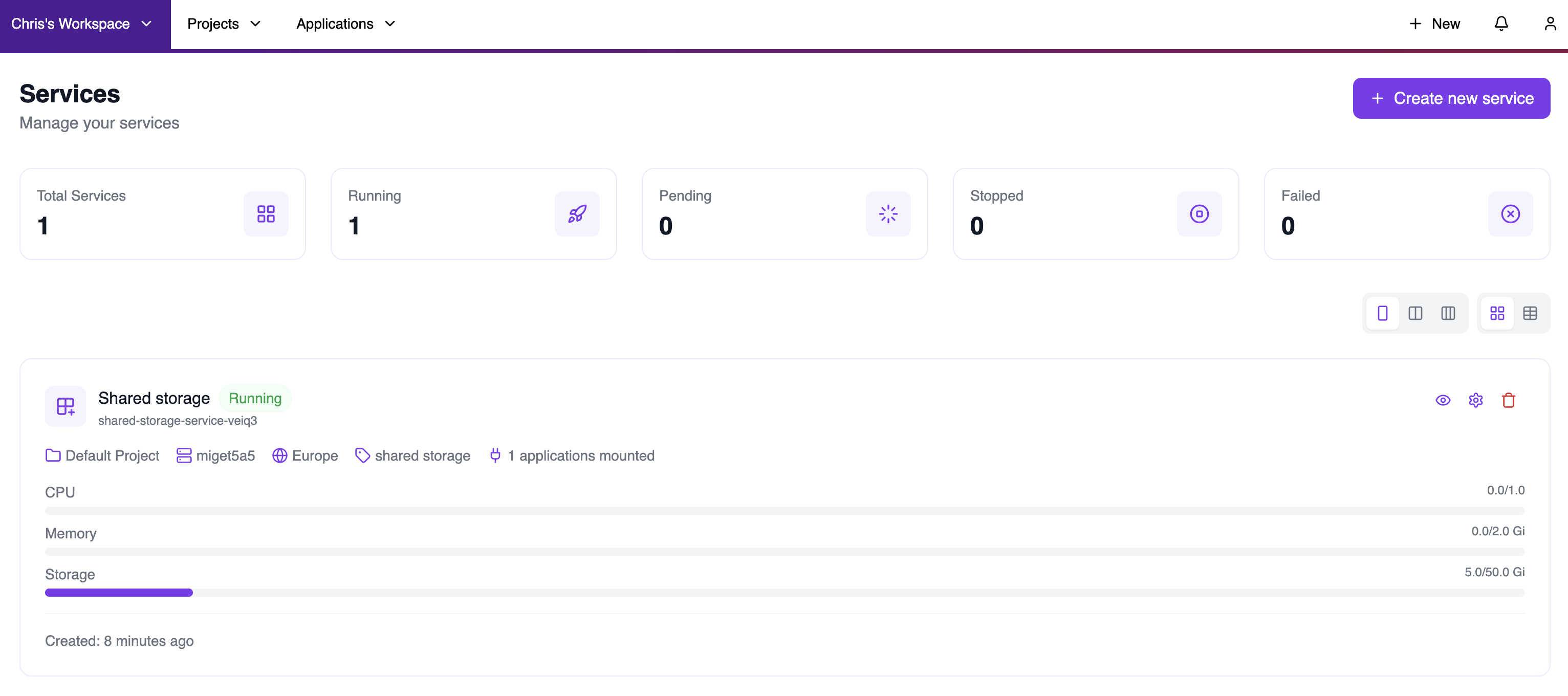The width and height of the screenshot is (1568, 696).
Task: View Shared storage details via eye icon
Action: click(1443, 400)
